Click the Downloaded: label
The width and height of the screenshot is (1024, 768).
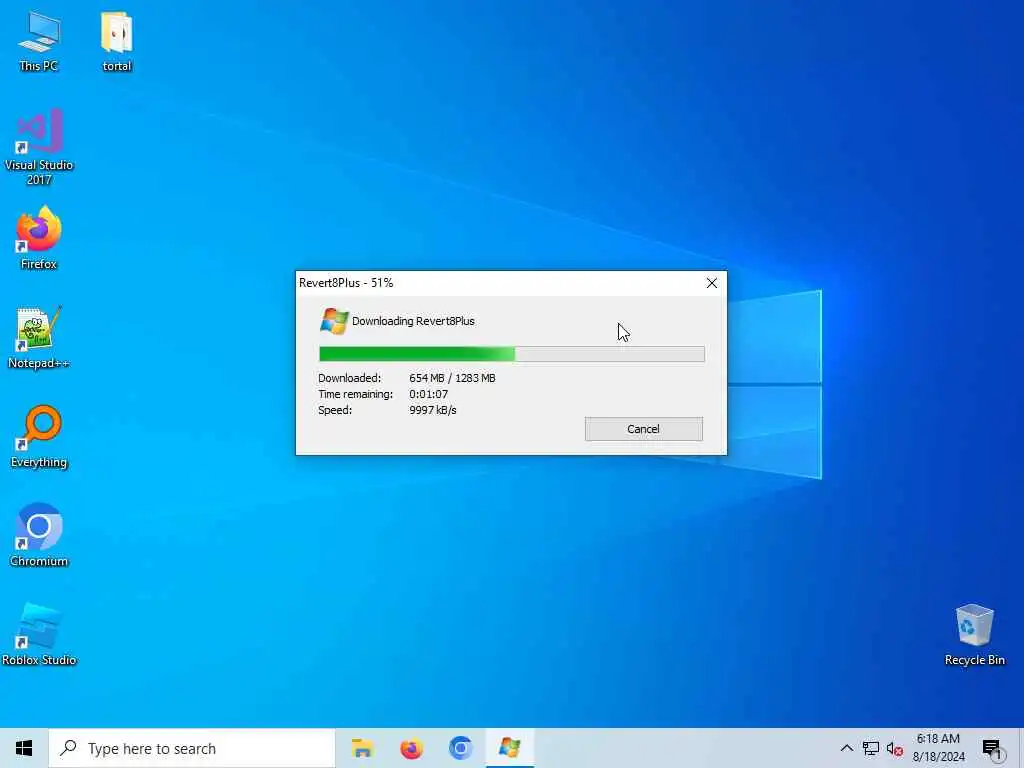coord(349,378)
